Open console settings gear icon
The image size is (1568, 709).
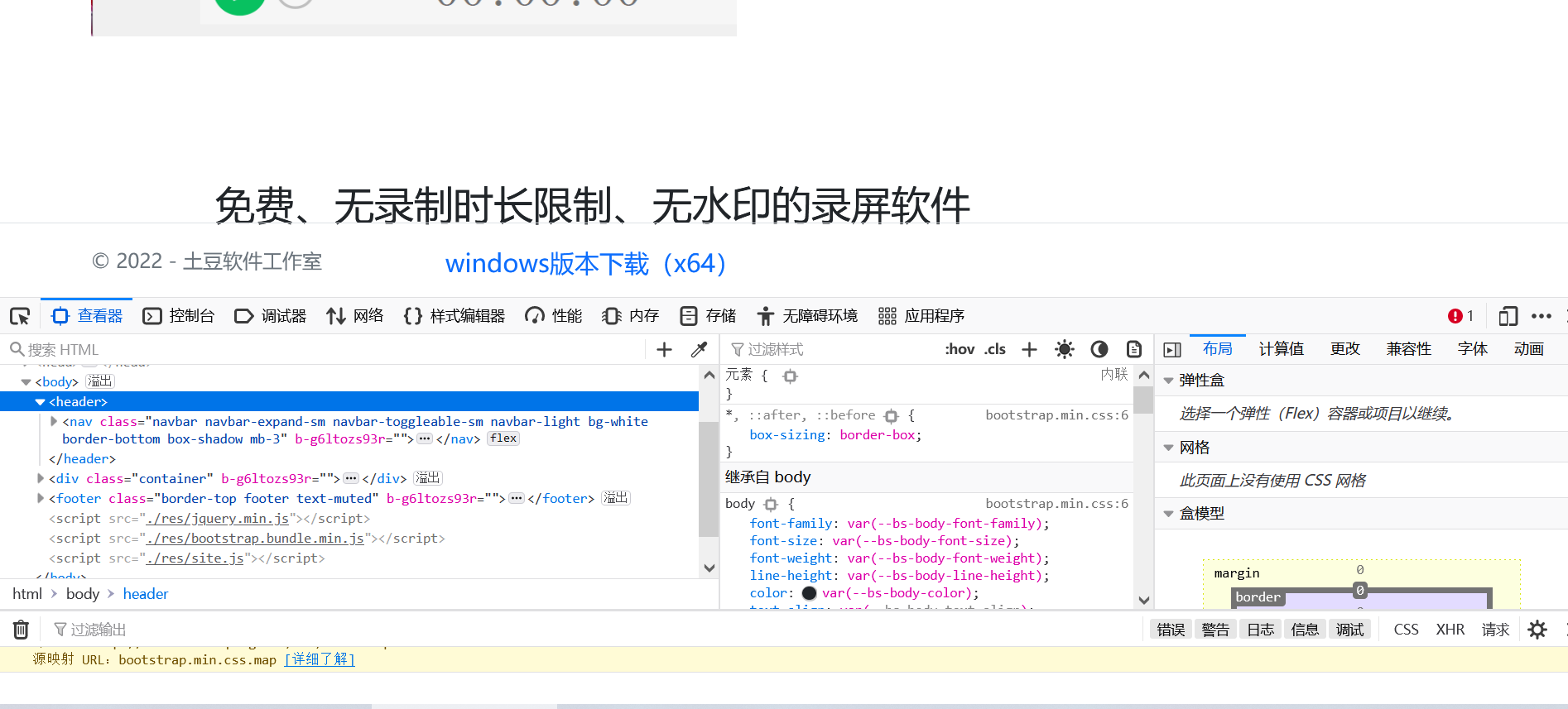pyautogui.click(x=1537, y=630)
